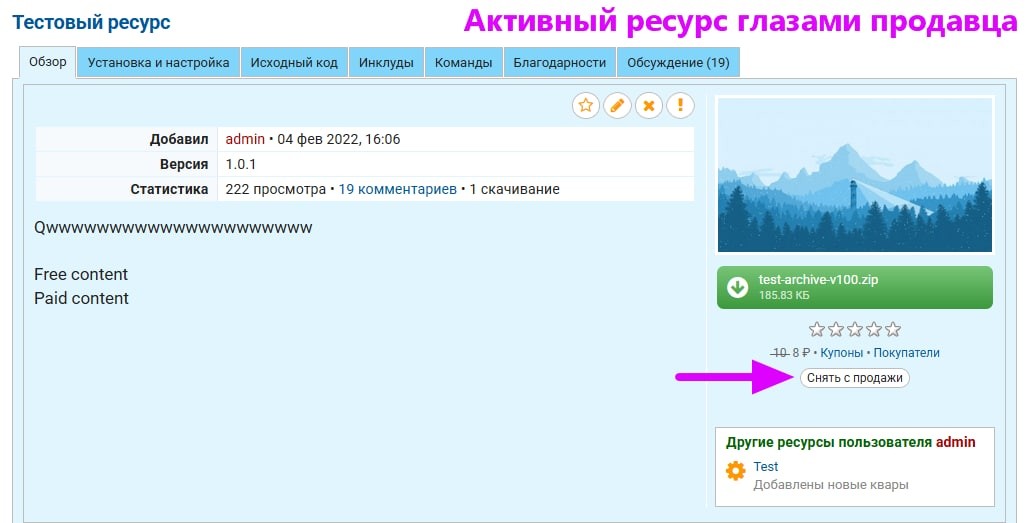The height and width of the screenshot is (523, 1030).
Task: Switch to the Обзор tab
Action: tap(48, 62)
